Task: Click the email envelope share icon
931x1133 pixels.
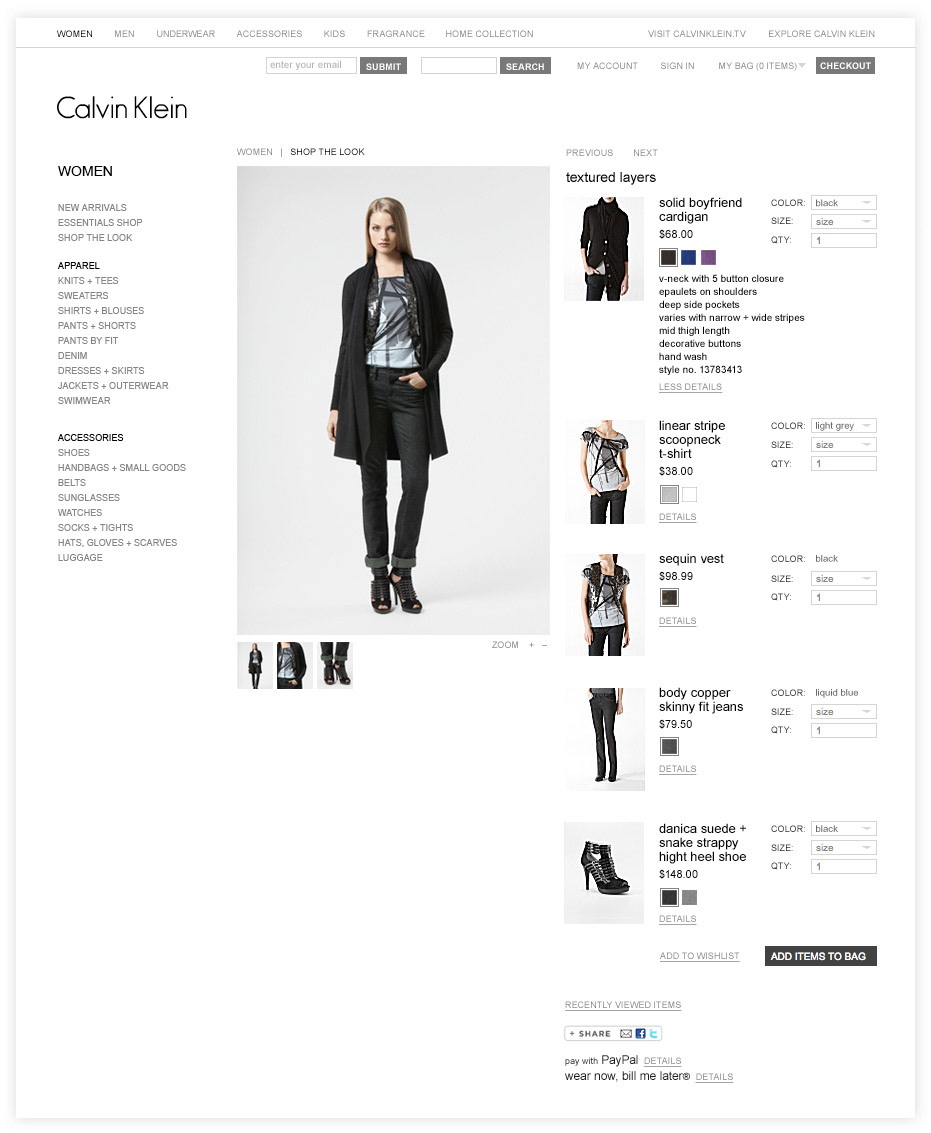Action: (626, 1034)
